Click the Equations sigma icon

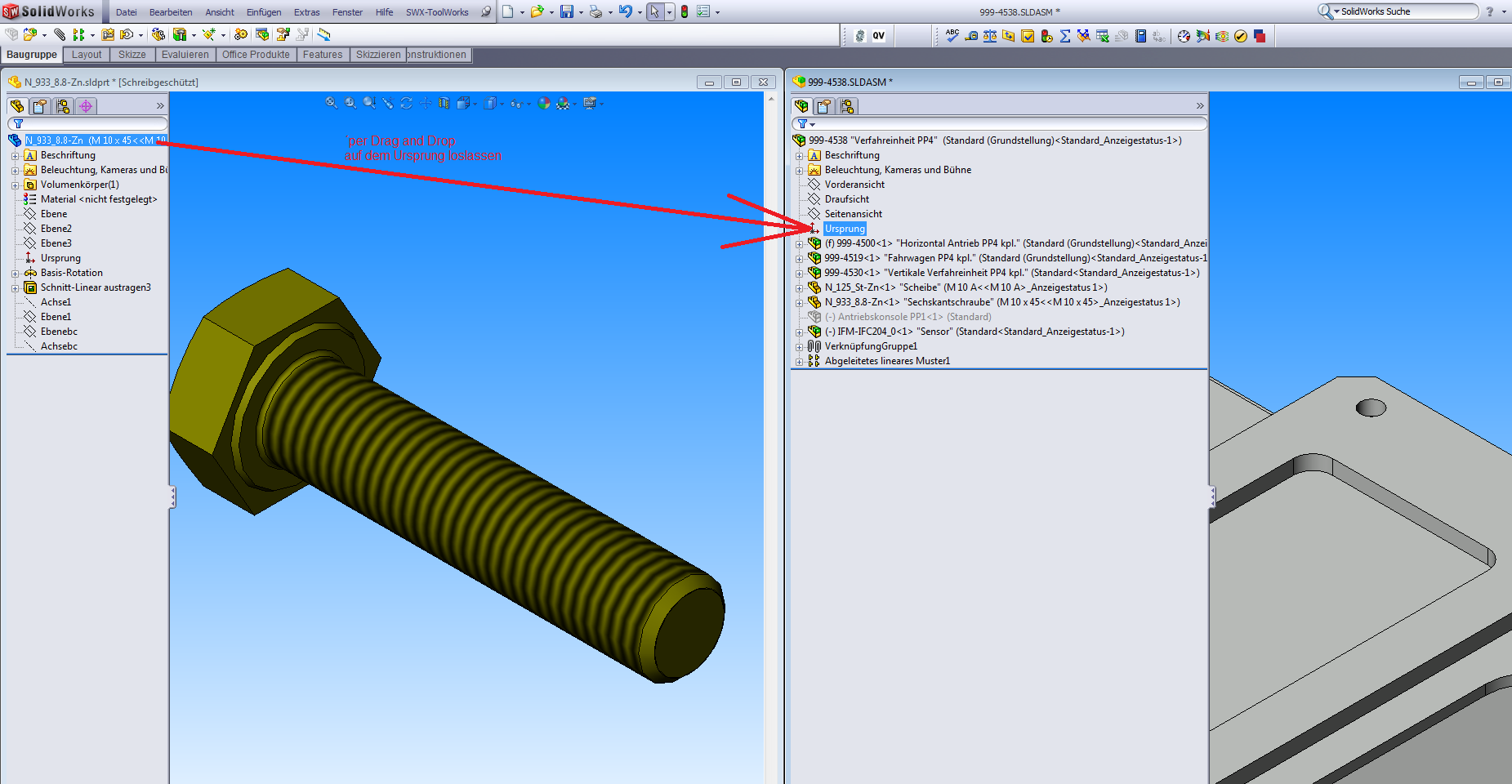1065,35
